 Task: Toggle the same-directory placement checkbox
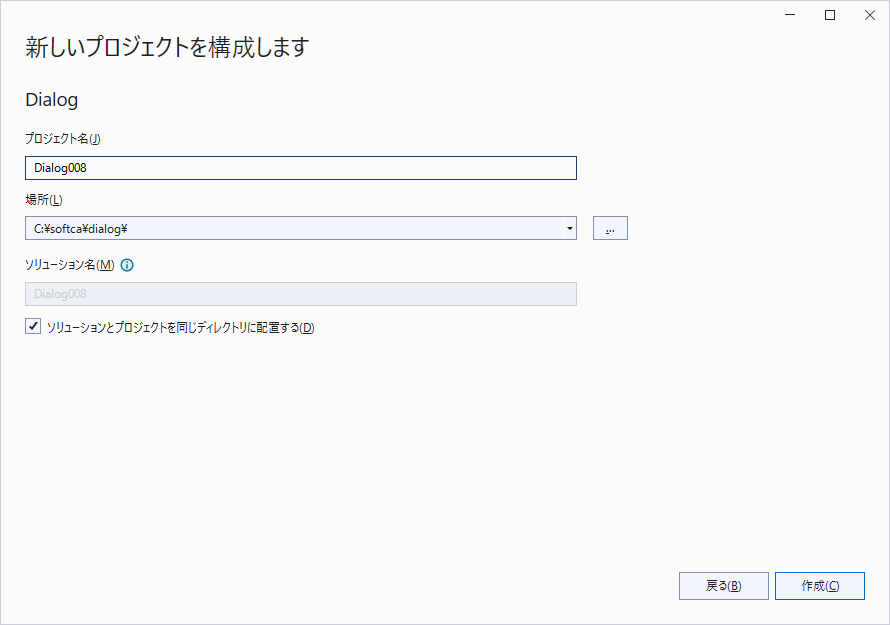pos(33,327)
